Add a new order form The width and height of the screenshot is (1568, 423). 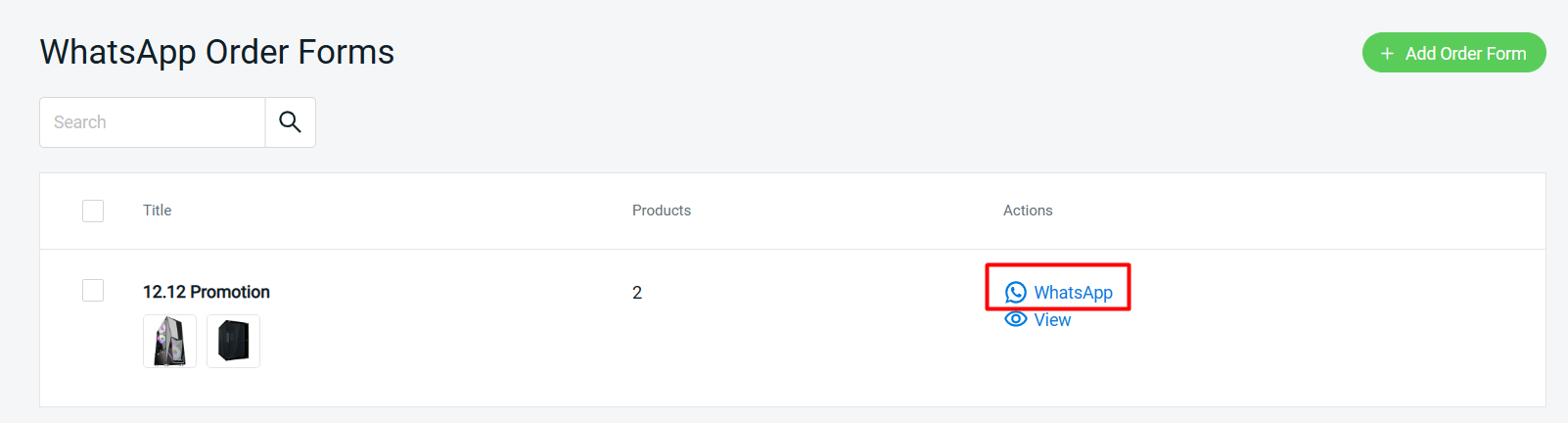coord(1453,53)
